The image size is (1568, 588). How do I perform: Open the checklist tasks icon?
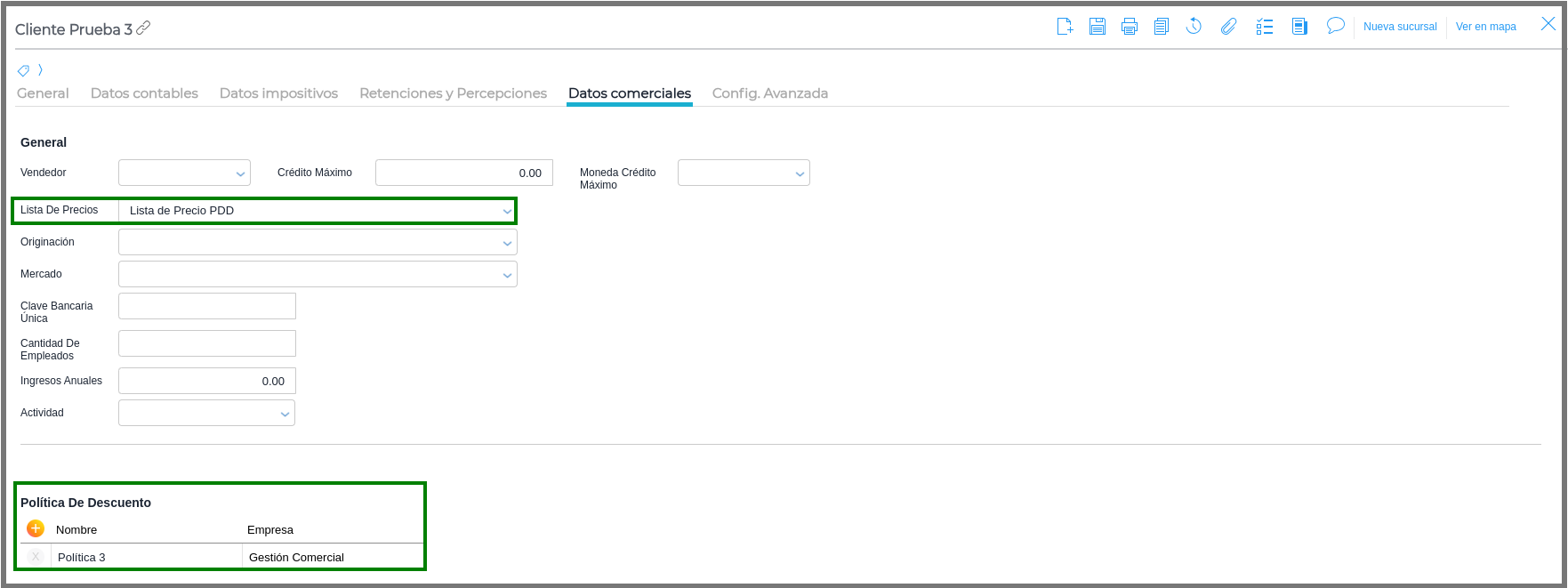coord(1265,27)
